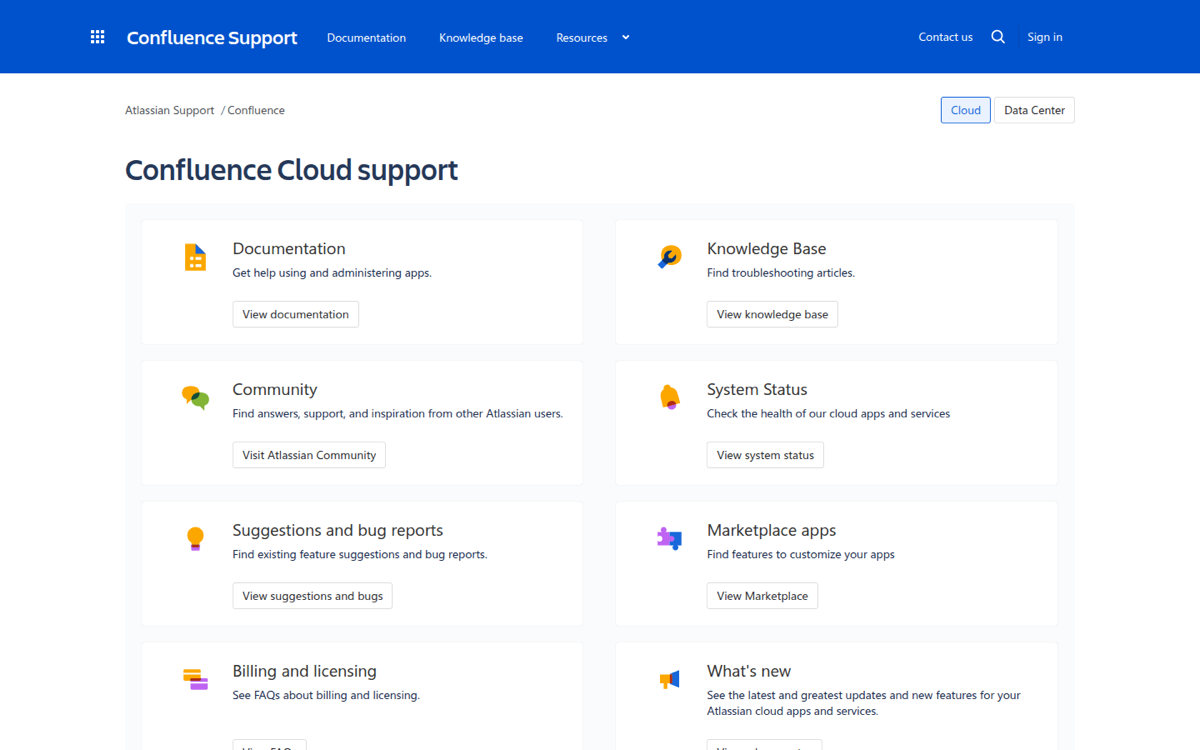Click the Community speech bubbles icon
This screenshot has height=750, width=1200.
(195, 398)
